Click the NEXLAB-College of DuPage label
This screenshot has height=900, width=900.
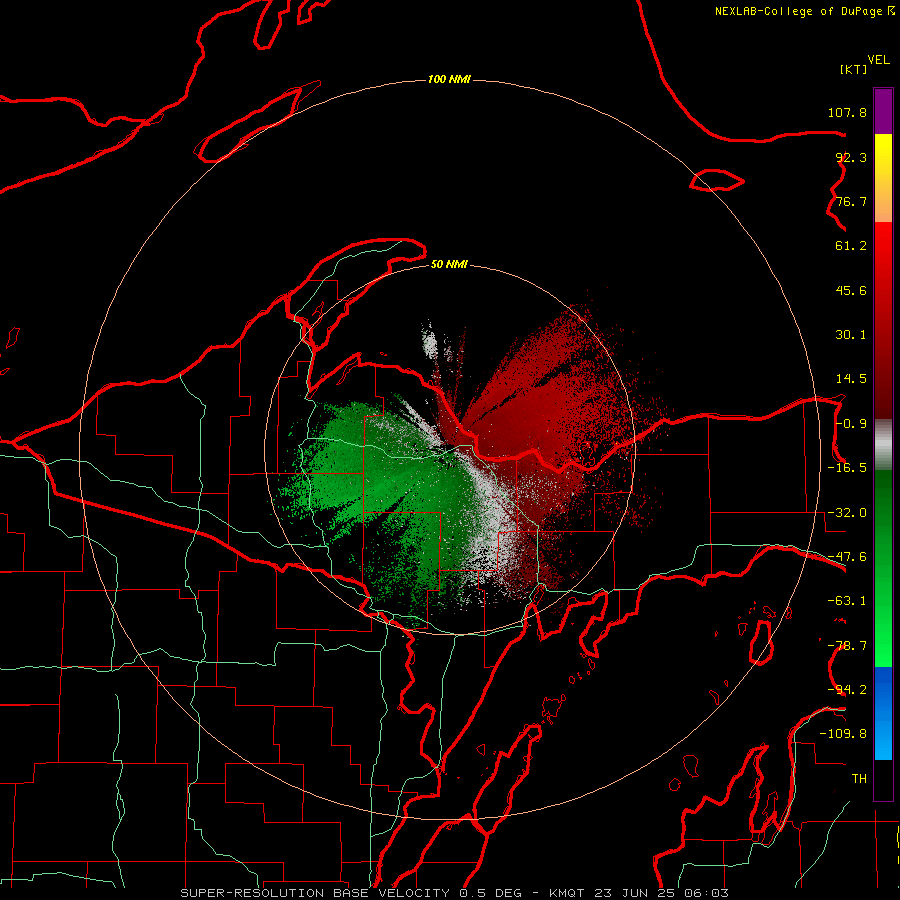(x=804, y=11)
